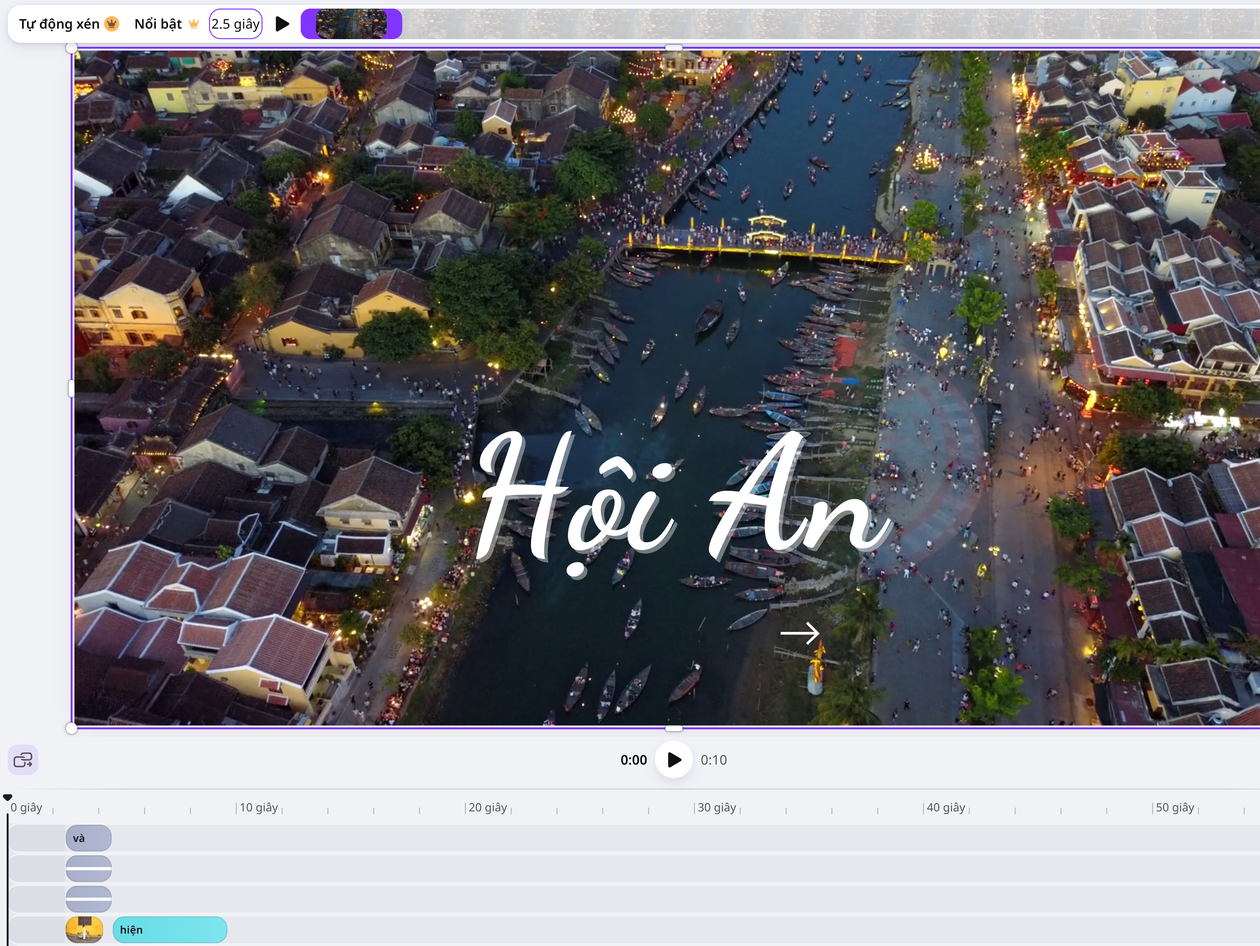This screenshot has height=946, width=1260.
Task: Click the 10 giây mark on timeline ruler
Action: point(258,808)
